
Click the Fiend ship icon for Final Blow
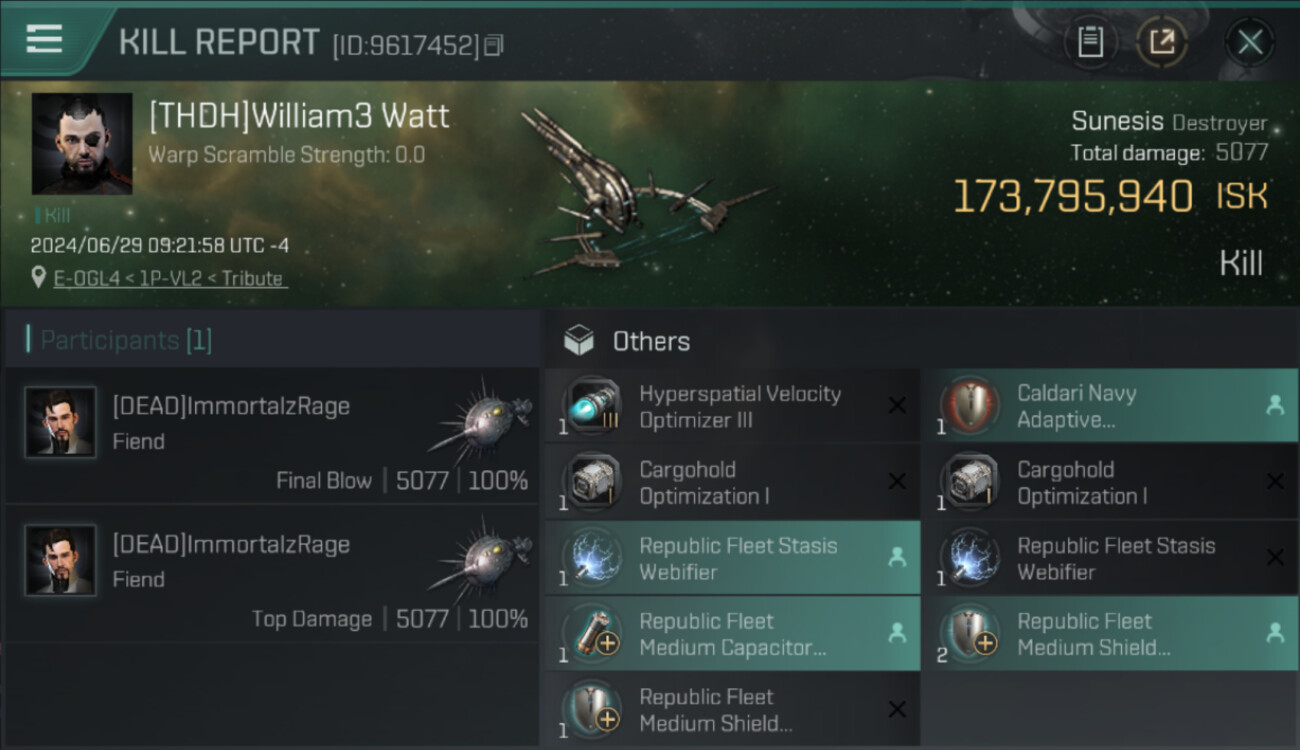click(x=480, y=422)
